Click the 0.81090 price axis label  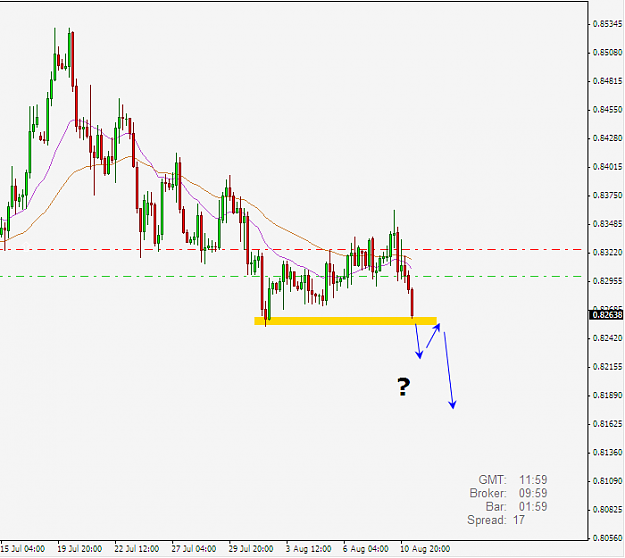(607, 481)
